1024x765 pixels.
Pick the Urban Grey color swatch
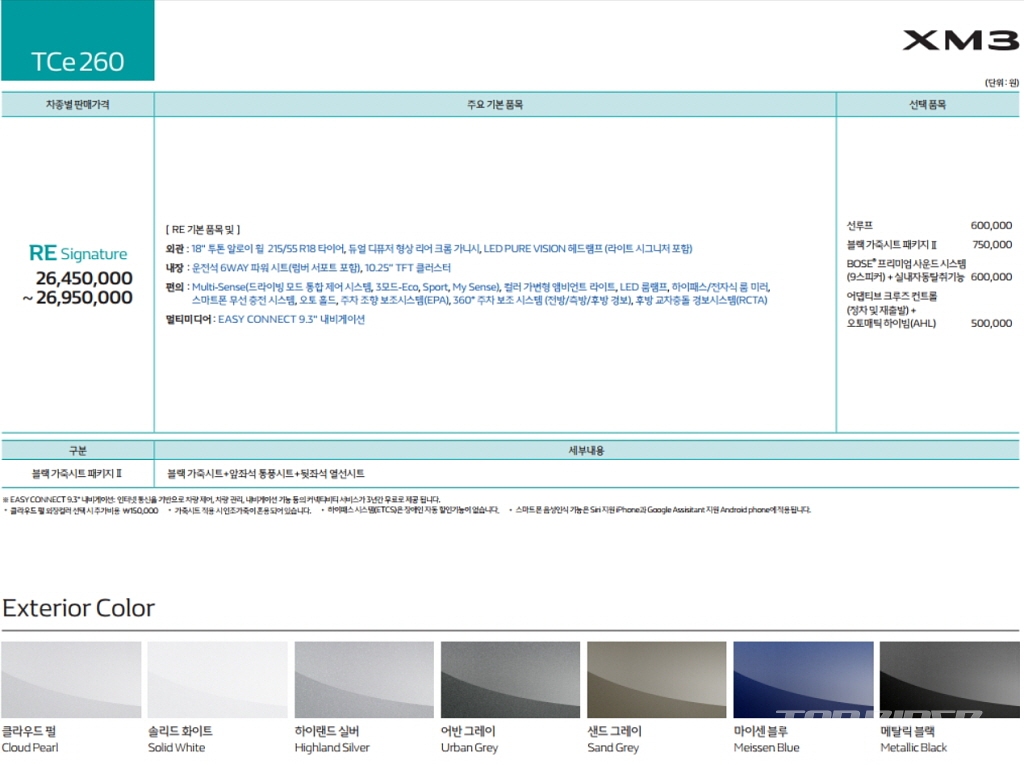(x=510, y=679)
